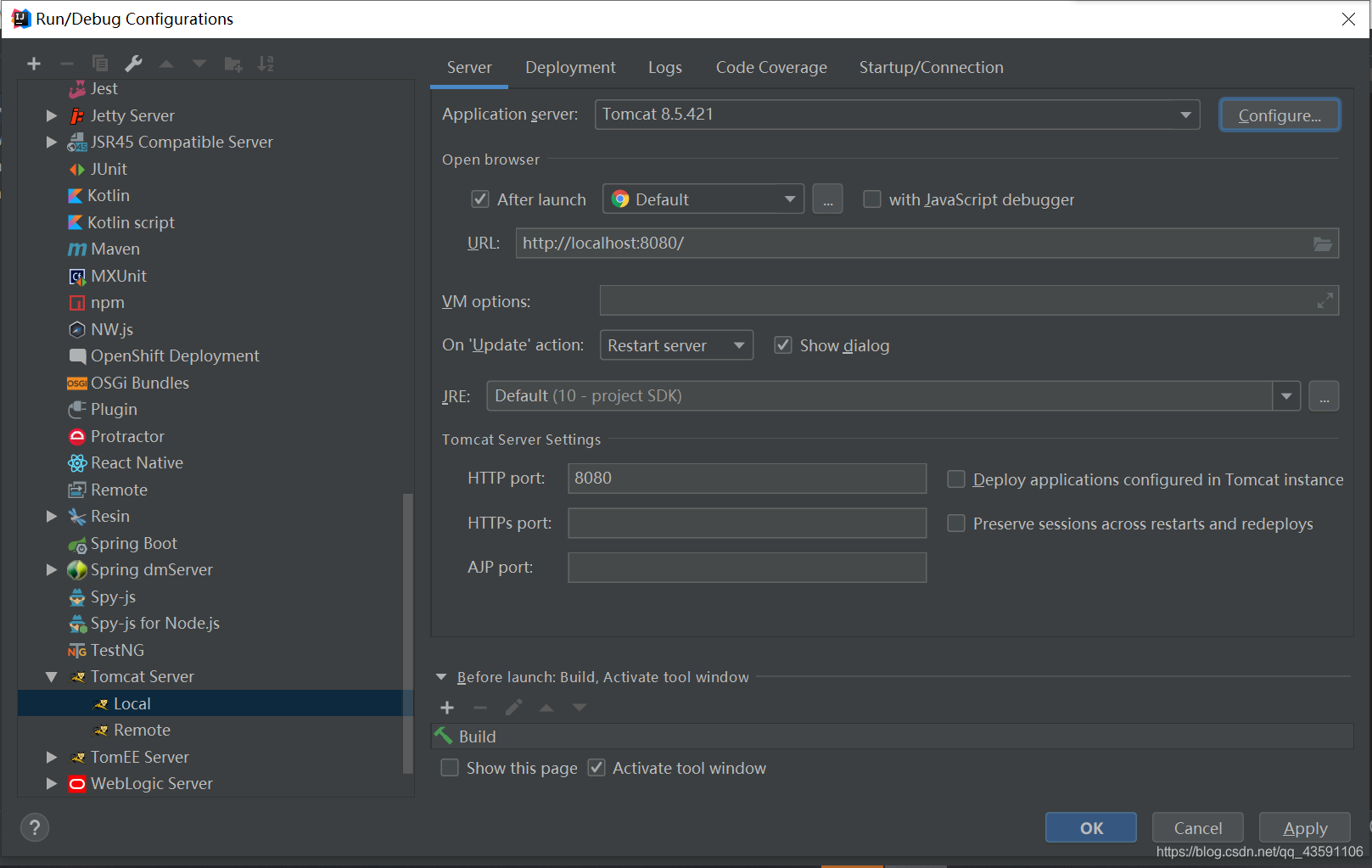Edit the before launch task pencil icon

tap(513, 708)
